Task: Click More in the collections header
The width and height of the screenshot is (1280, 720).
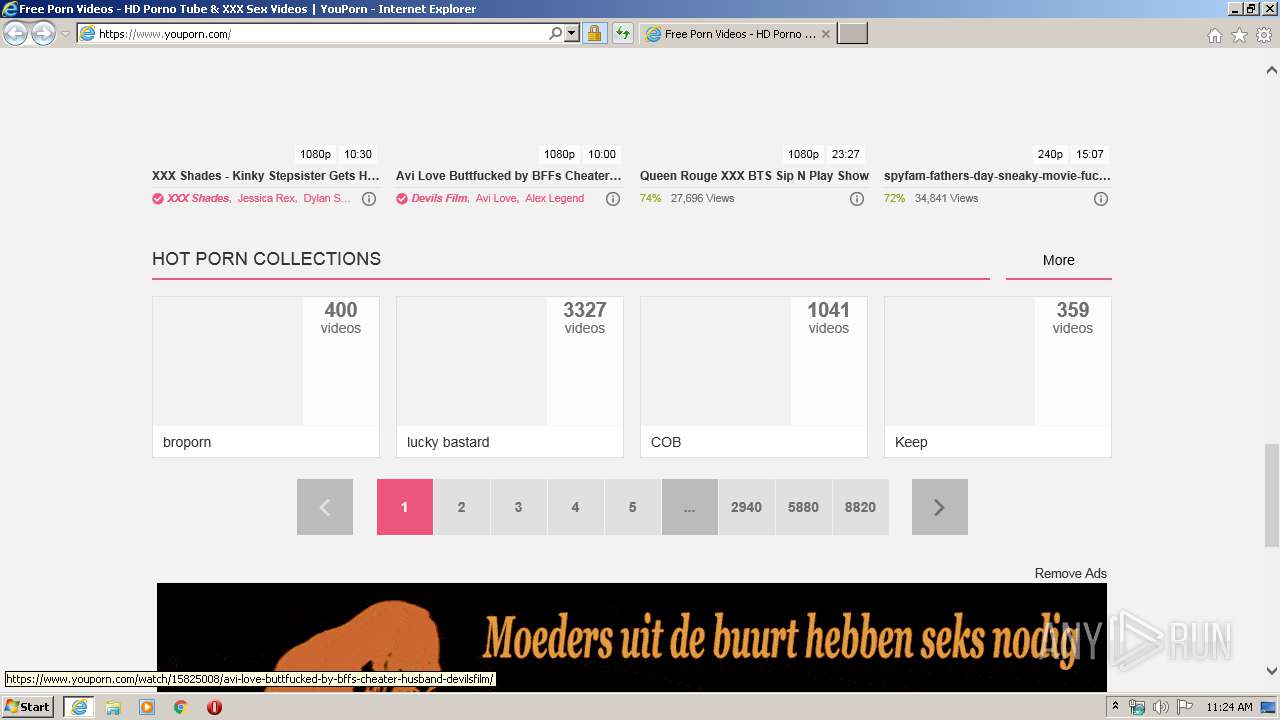Action: point(1058,260)
